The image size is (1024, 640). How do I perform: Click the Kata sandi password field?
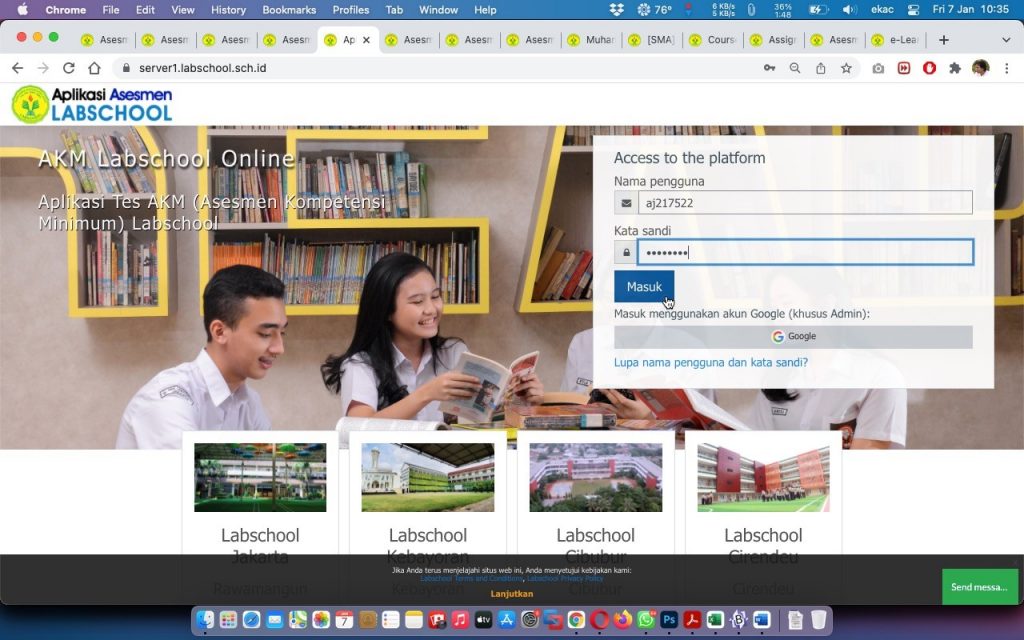click(x=805, y=252)
